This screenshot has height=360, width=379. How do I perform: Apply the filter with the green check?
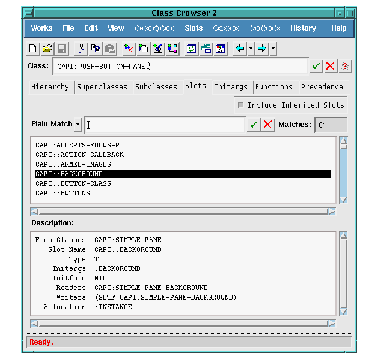point(254,125)
